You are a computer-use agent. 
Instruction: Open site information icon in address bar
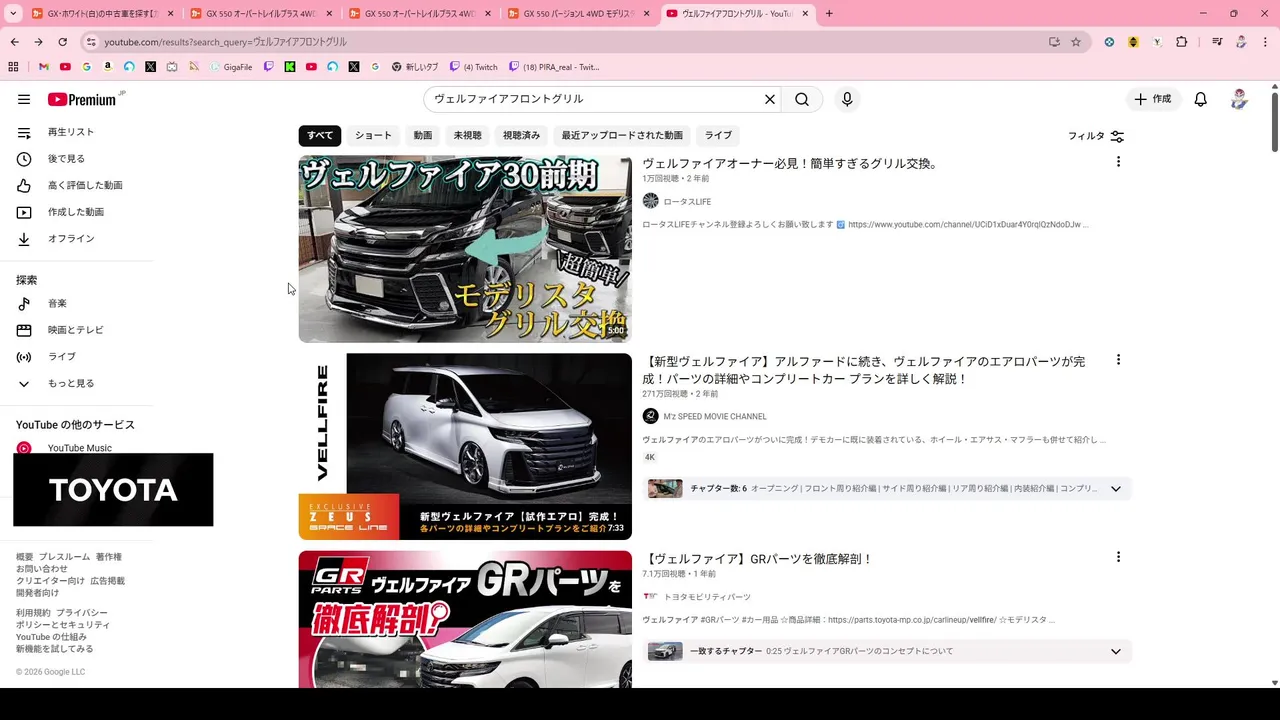90,42
